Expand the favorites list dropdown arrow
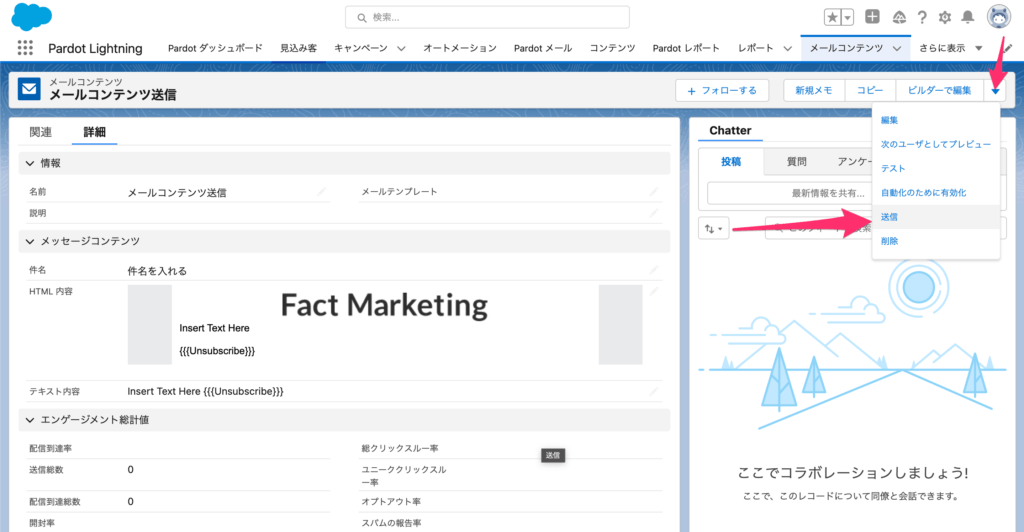 [847, 18]
